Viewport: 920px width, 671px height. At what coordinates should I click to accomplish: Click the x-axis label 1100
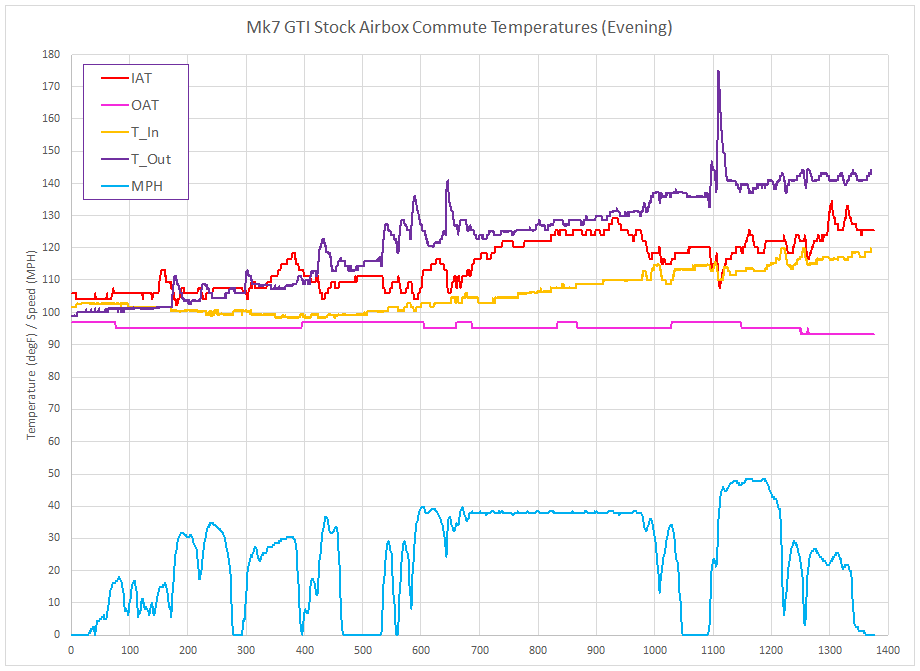tap(713, 650)
